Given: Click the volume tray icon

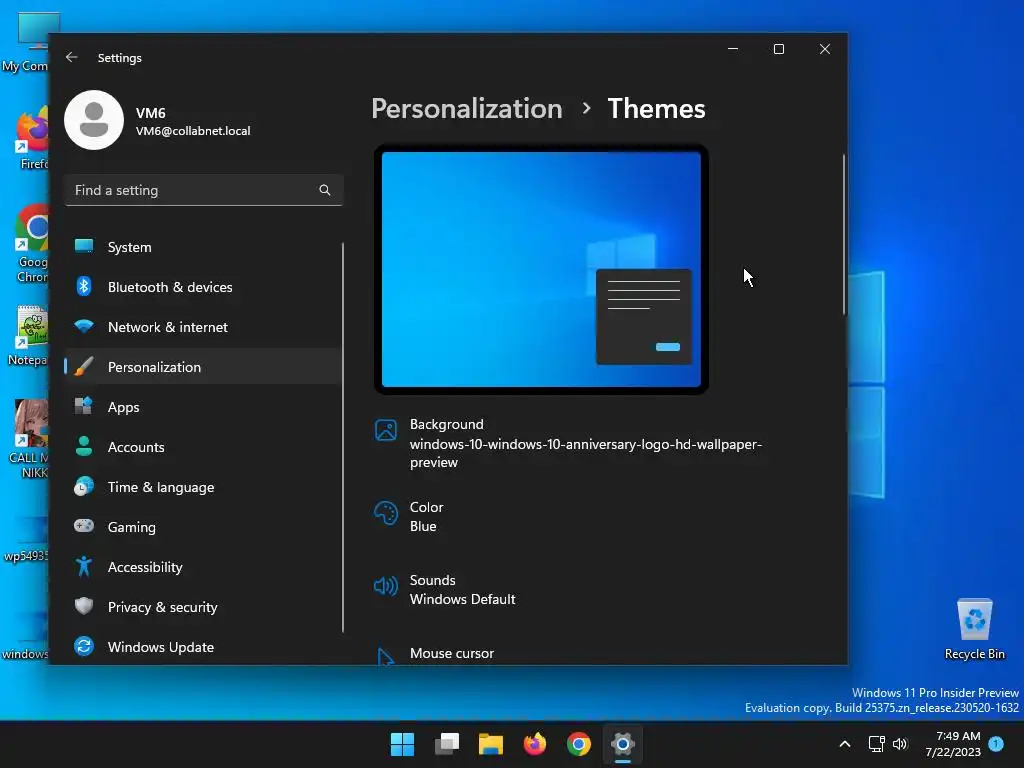Looking at the screenshot, I should (900, 744).
